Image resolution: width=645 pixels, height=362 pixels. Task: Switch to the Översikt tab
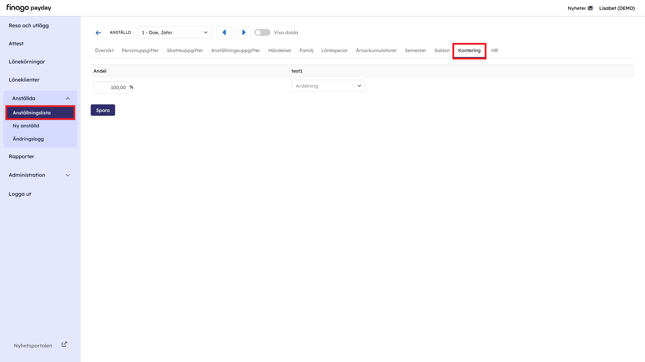point(104,50)
